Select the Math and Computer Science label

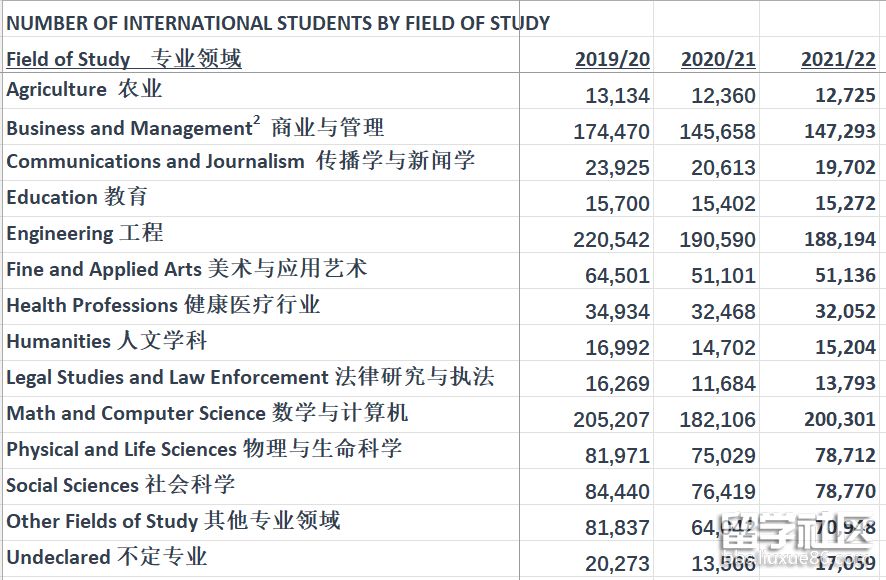(207, 414)
